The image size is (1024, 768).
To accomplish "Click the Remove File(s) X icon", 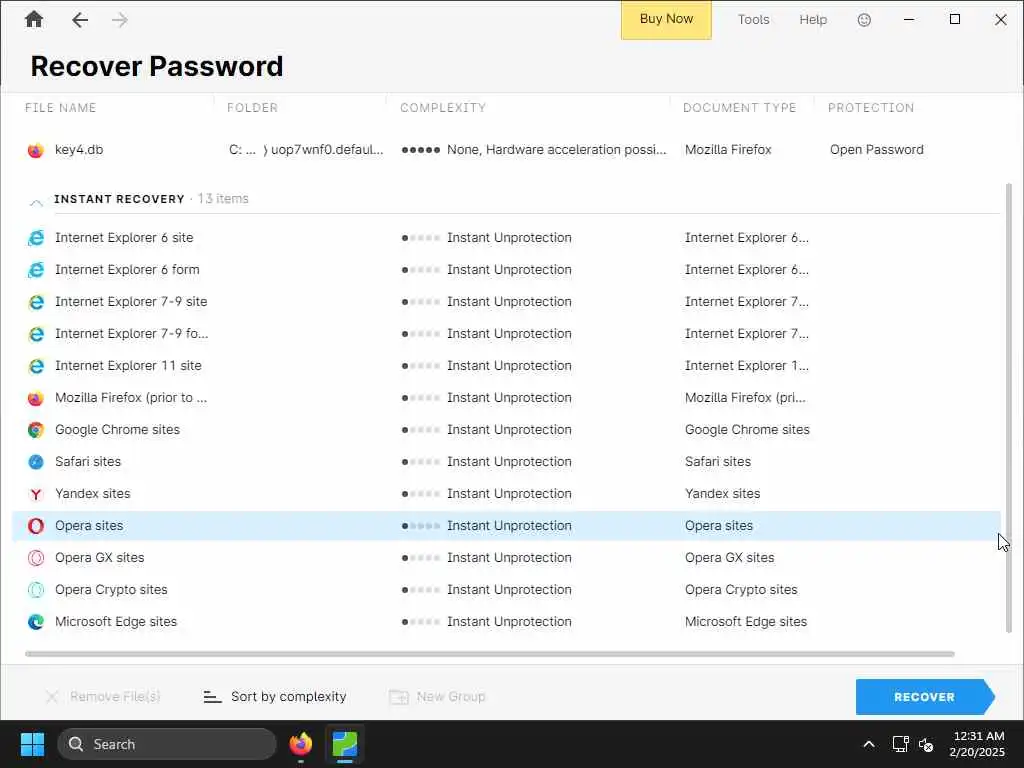I will (x=52, y=697).
